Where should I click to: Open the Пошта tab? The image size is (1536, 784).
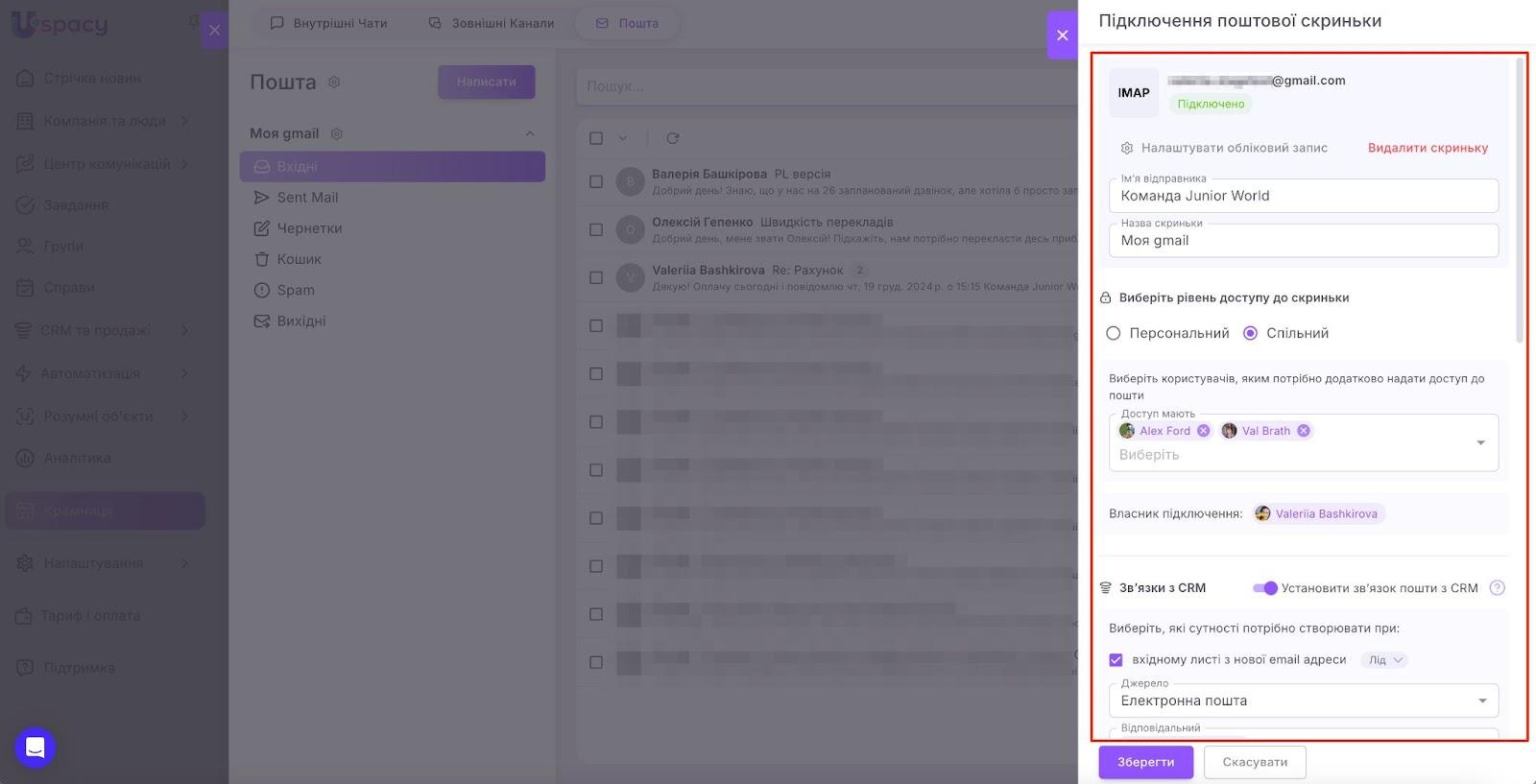tap(627, 23)
